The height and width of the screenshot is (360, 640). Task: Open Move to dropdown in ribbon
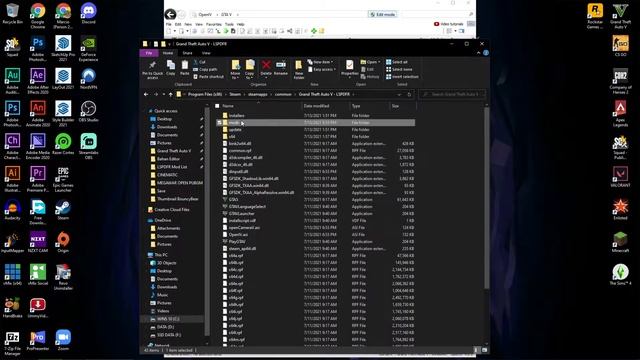click(x=236, y=69)
